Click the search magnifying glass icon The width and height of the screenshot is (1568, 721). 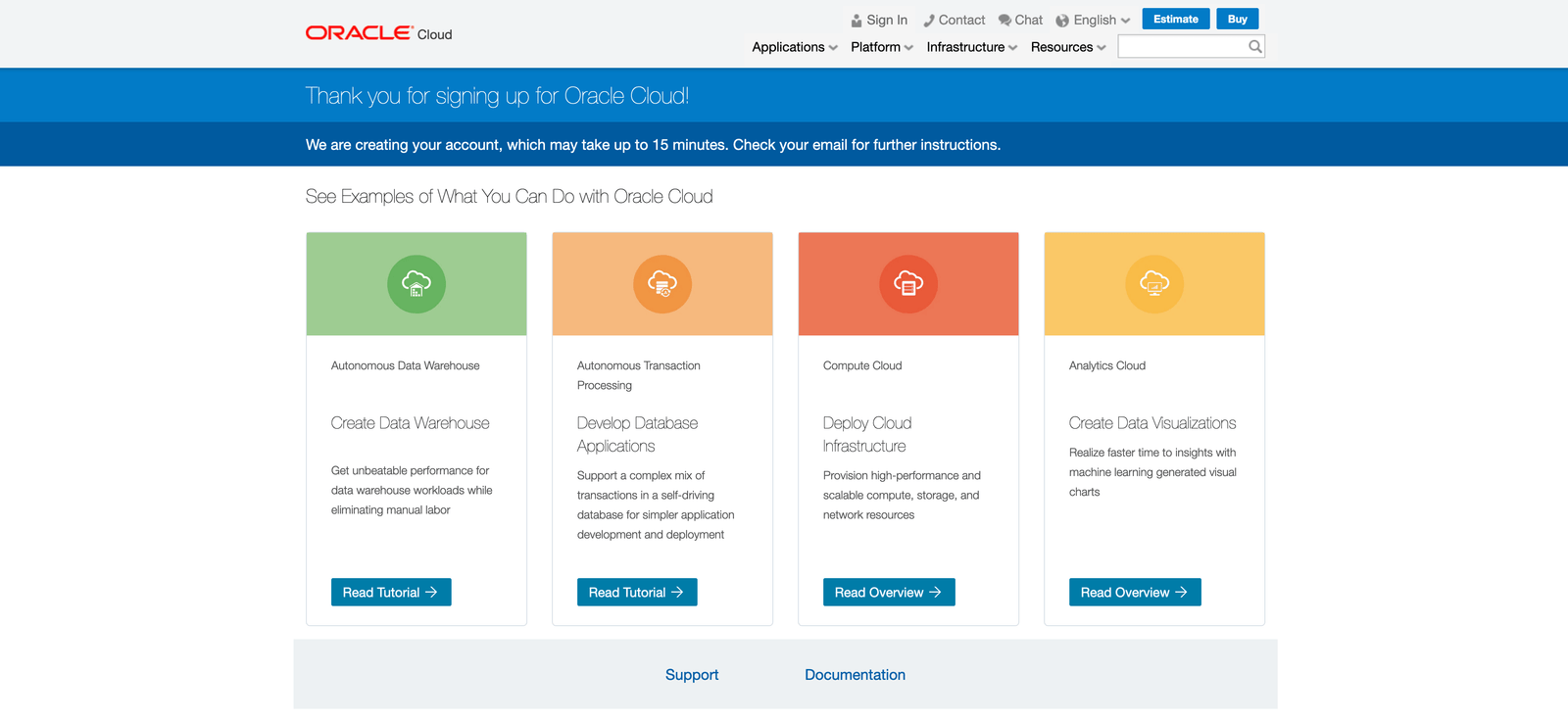1254,47
